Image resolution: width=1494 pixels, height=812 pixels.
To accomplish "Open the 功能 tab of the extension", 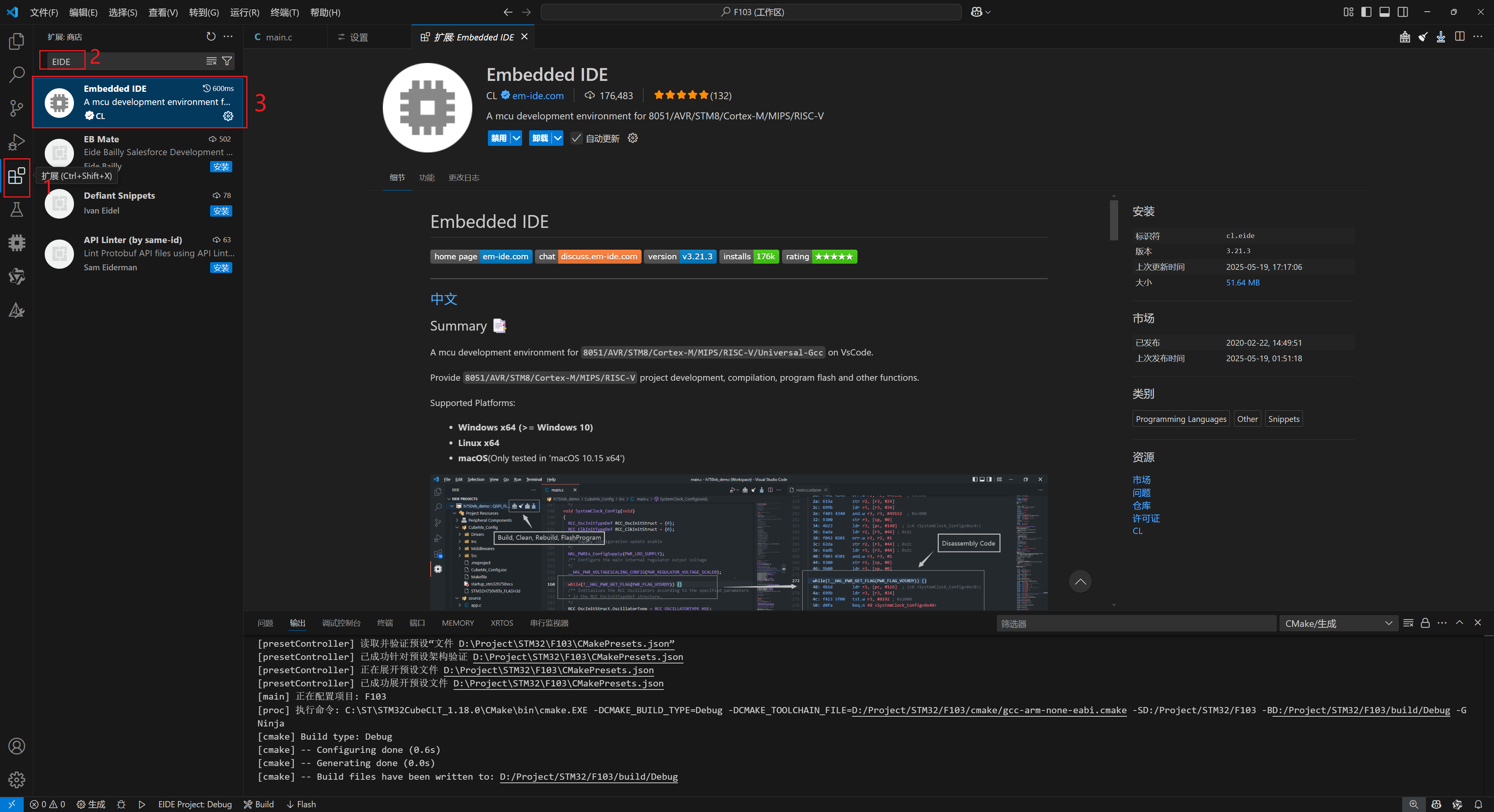I will (x=426, y=177).
